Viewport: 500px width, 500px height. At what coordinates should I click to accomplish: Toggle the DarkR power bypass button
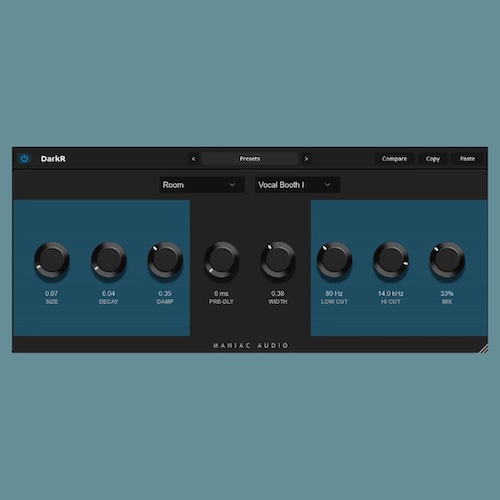pos(24,159)
